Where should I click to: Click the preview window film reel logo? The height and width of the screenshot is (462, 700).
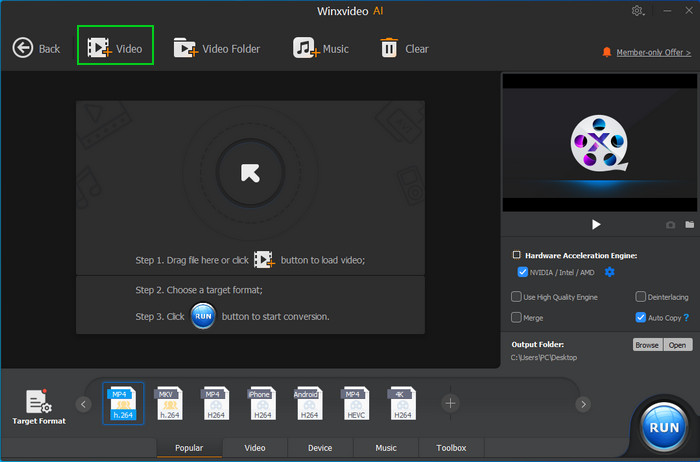[x=599, y=143]
